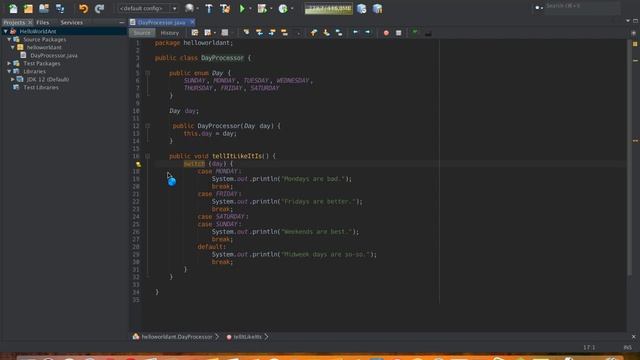Screen dimensions: 640x360
Task: Select DayProcessor.java in project tree
Action: point(54,56)
